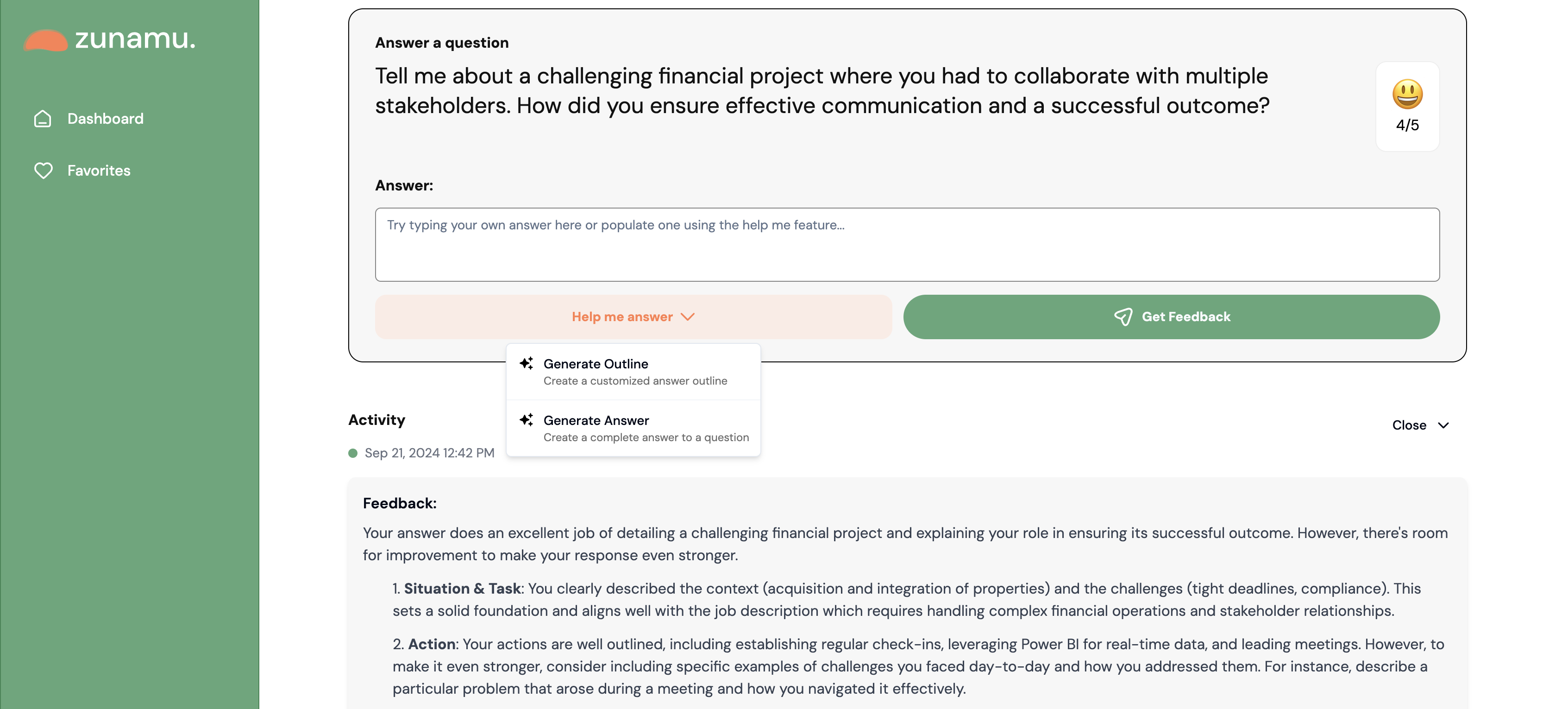Click the sparkle icon beside Generate Answer
This screenshot has height=709, width=1568.
click(x=527, y=420)
